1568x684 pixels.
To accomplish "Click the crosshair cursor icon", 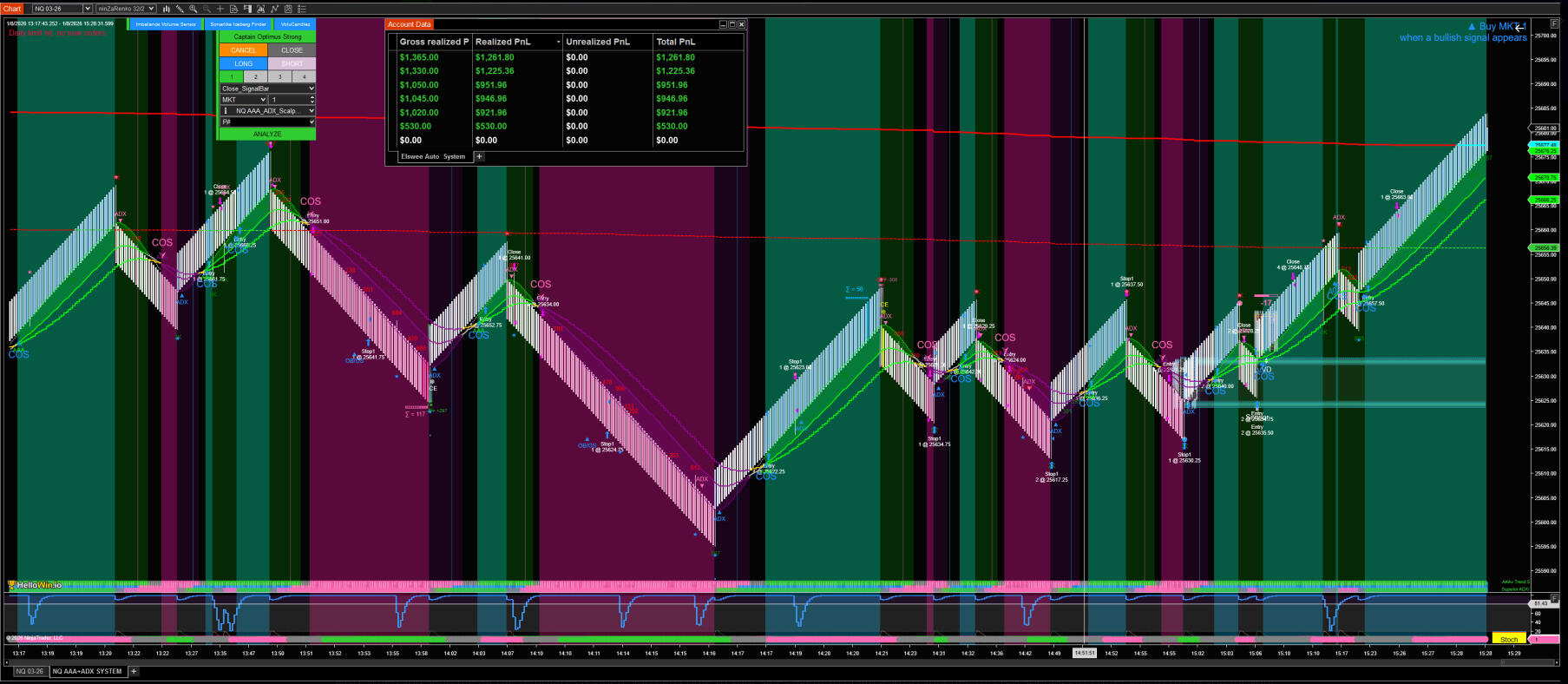I will tap(220, 9).
